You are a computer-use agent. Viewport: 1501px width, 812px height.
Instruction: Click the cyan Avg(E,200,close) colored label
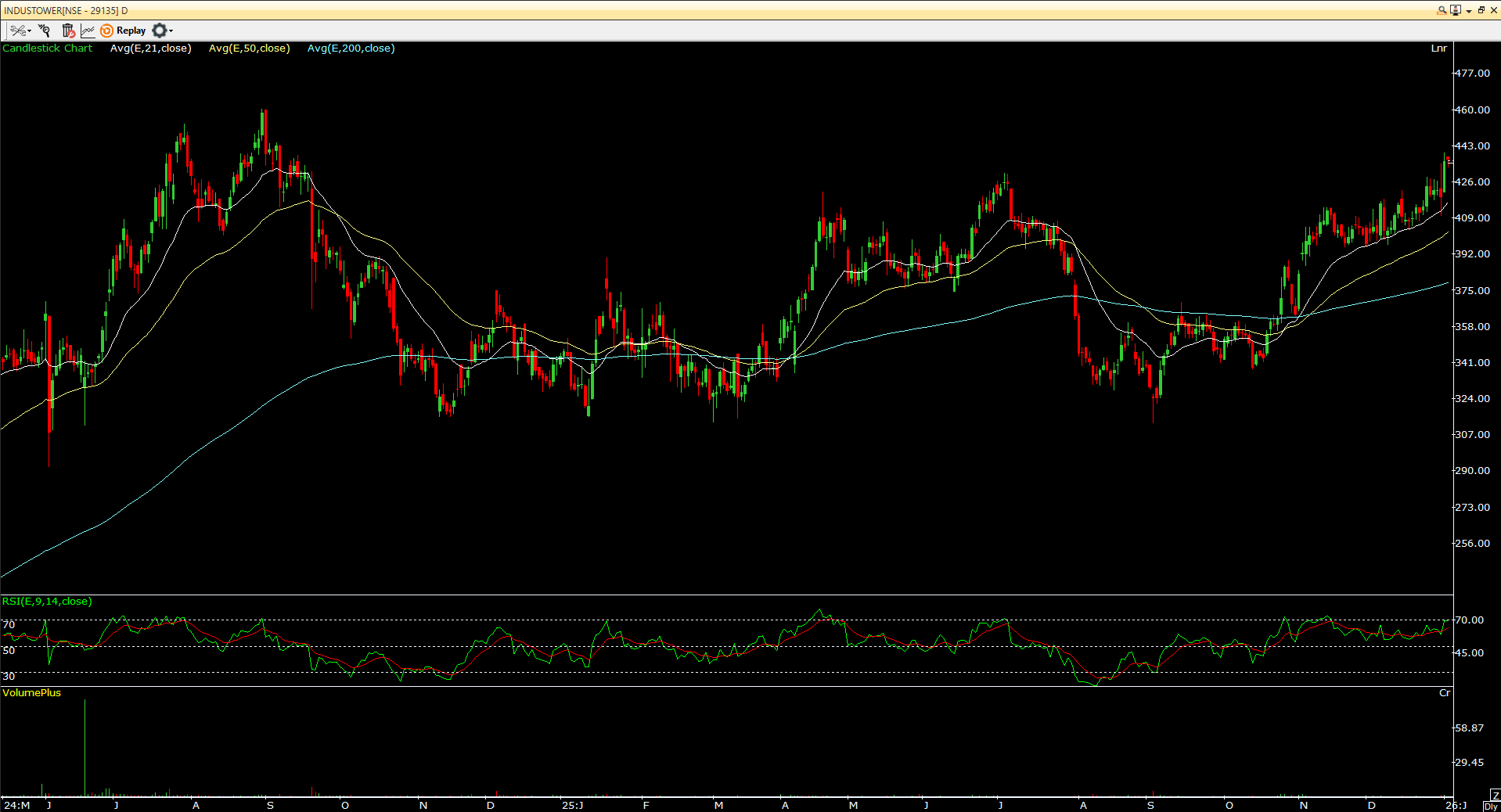click(351, 48)
